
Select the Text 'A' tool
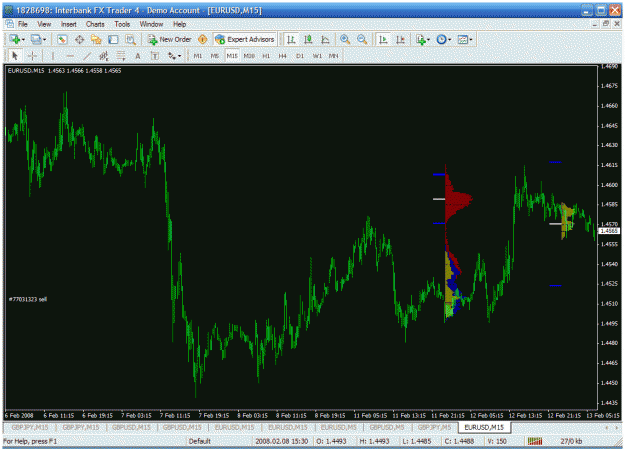click(138, 56)
